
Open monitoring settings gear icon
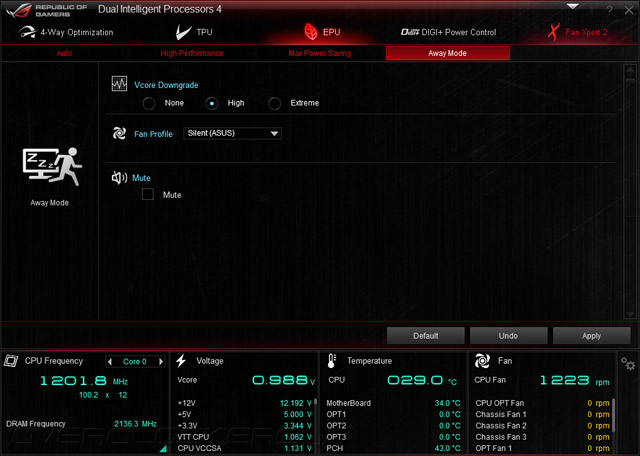[628, 363]
